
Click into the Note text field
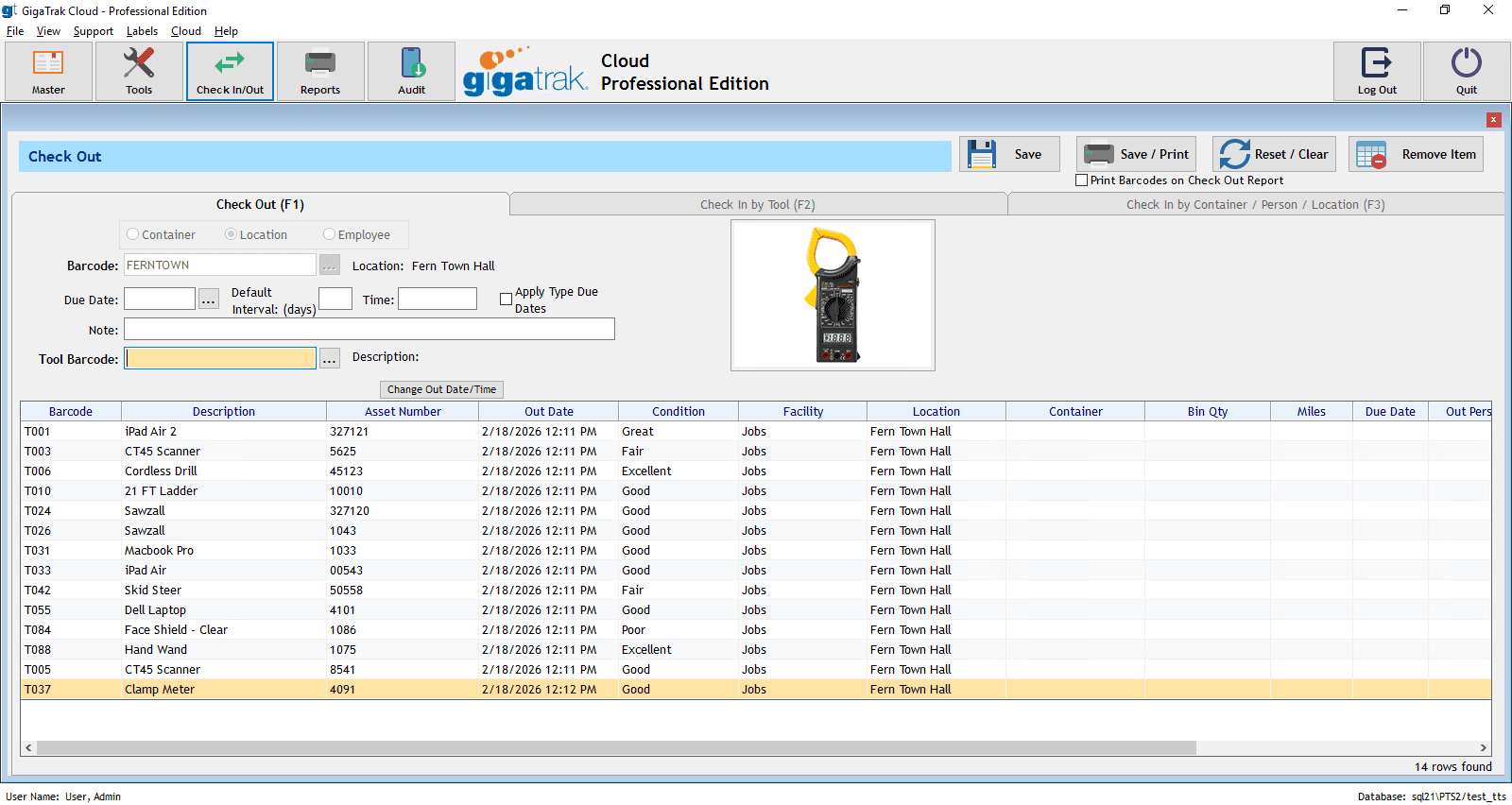[x=369, y=329]
